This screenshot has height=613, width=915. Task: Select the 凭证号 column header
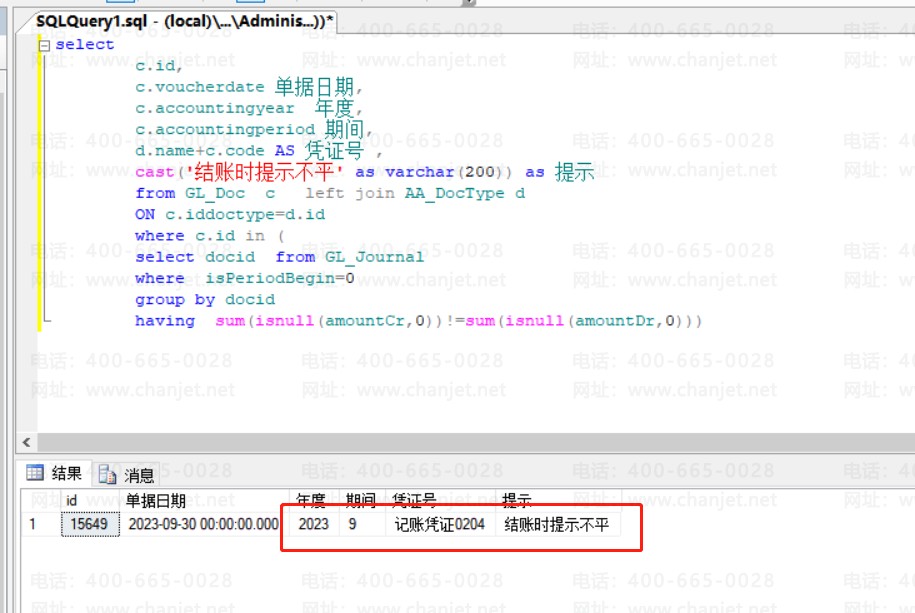pyautogui.click(x=440, y=500)
